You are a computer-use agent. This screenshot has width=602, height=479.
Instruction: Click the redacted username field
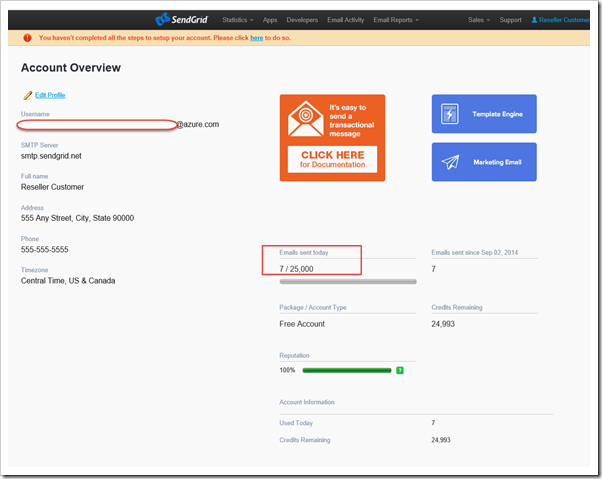(97, 125)
